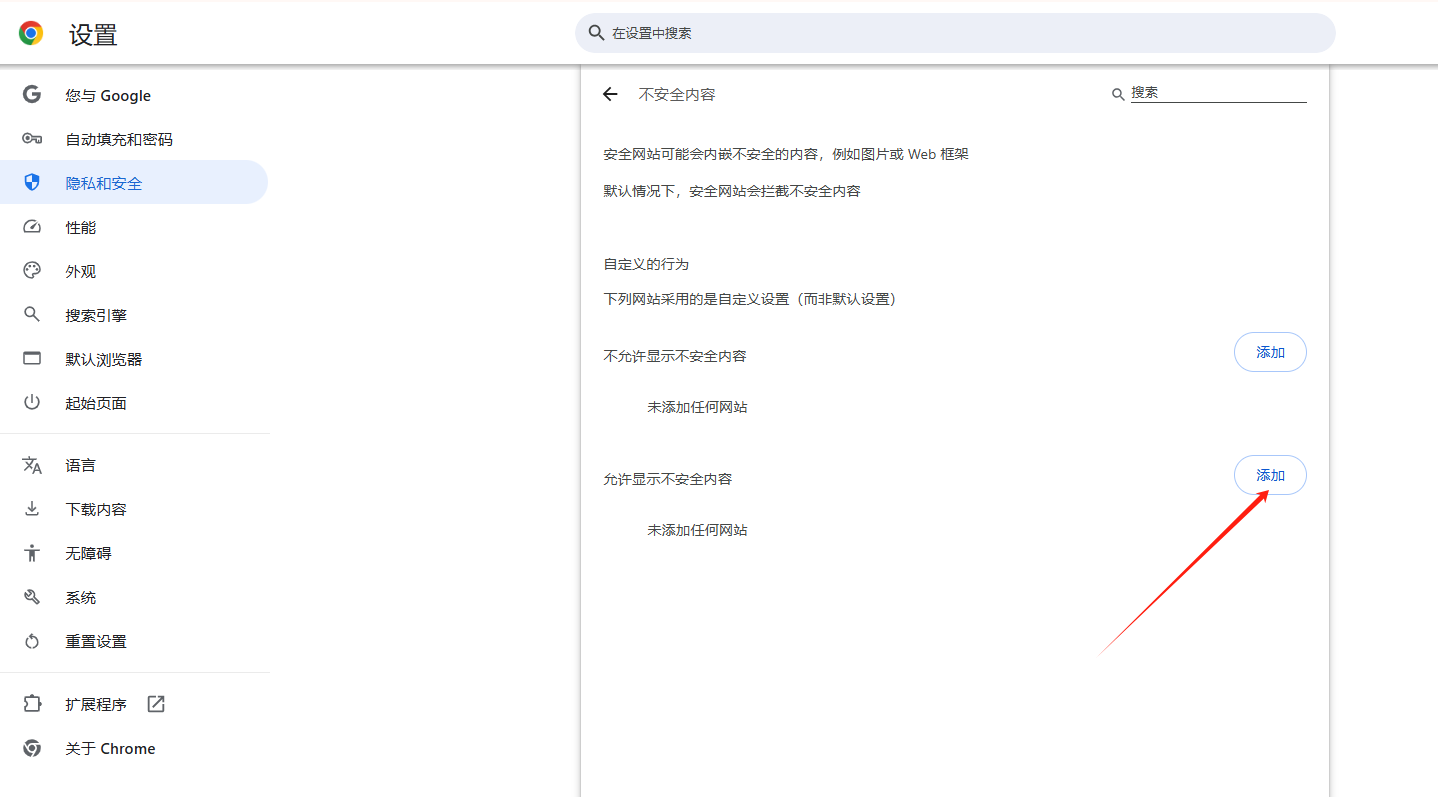Click the extensions puzzle icon

point(32,704)
